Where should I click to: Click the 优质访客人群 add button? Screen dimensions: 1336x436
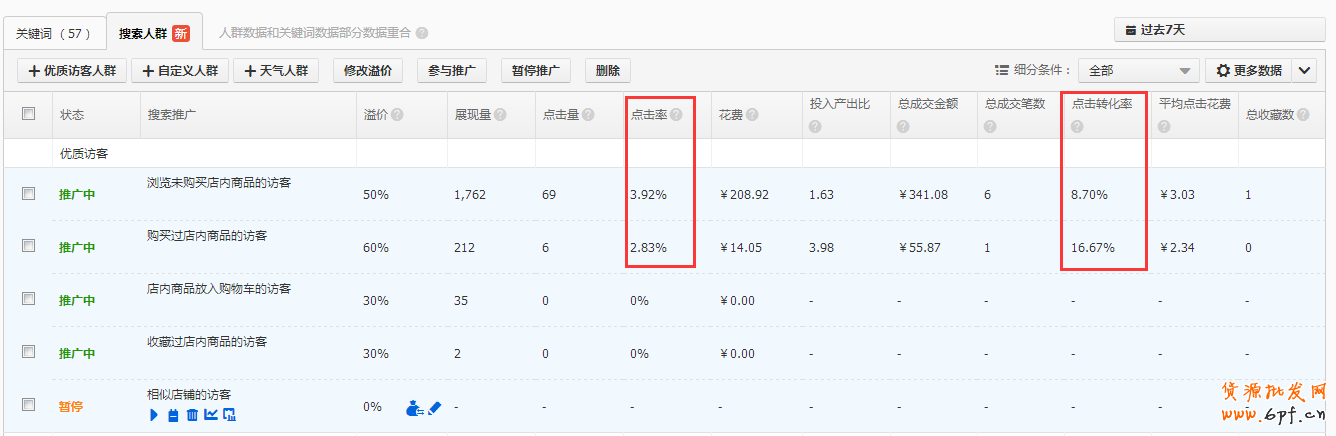pyautogui.click(x=72, y=71)
